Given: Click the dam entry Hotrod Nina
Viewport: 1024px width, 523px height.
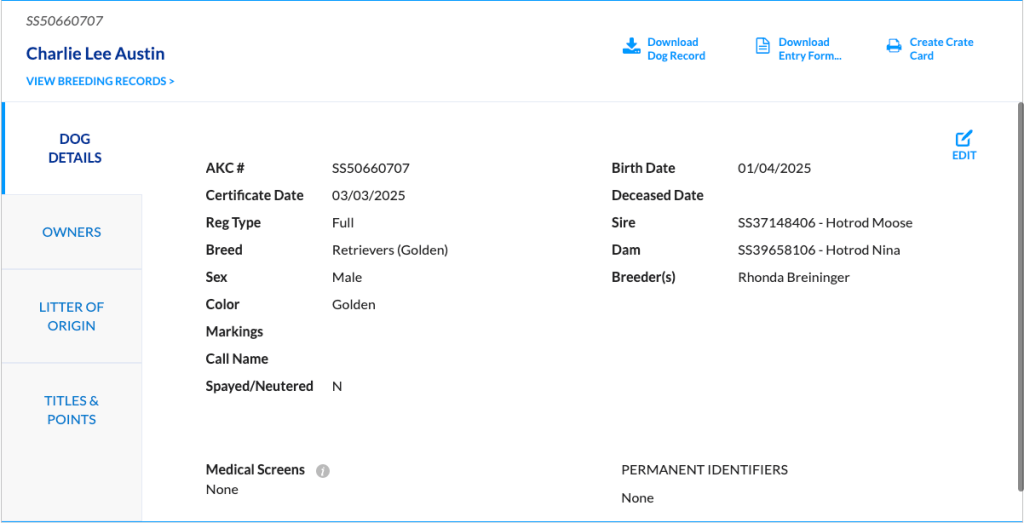Looking at the screenshot, I should click(818, 250).
